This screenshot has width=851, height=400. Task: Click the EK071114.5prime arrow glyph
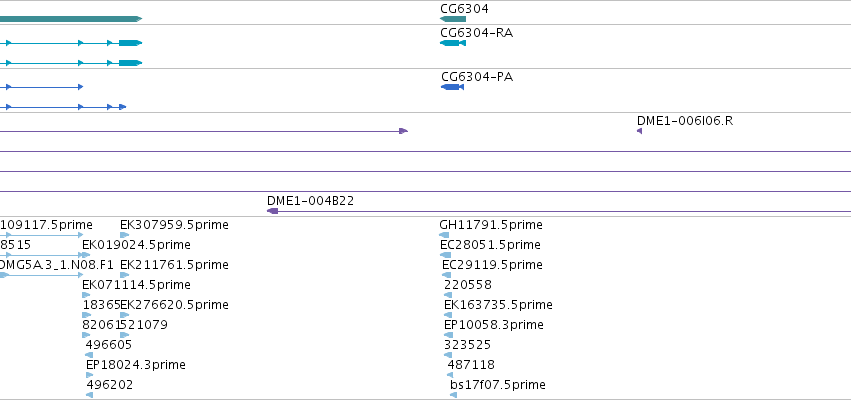coord(86,295)
